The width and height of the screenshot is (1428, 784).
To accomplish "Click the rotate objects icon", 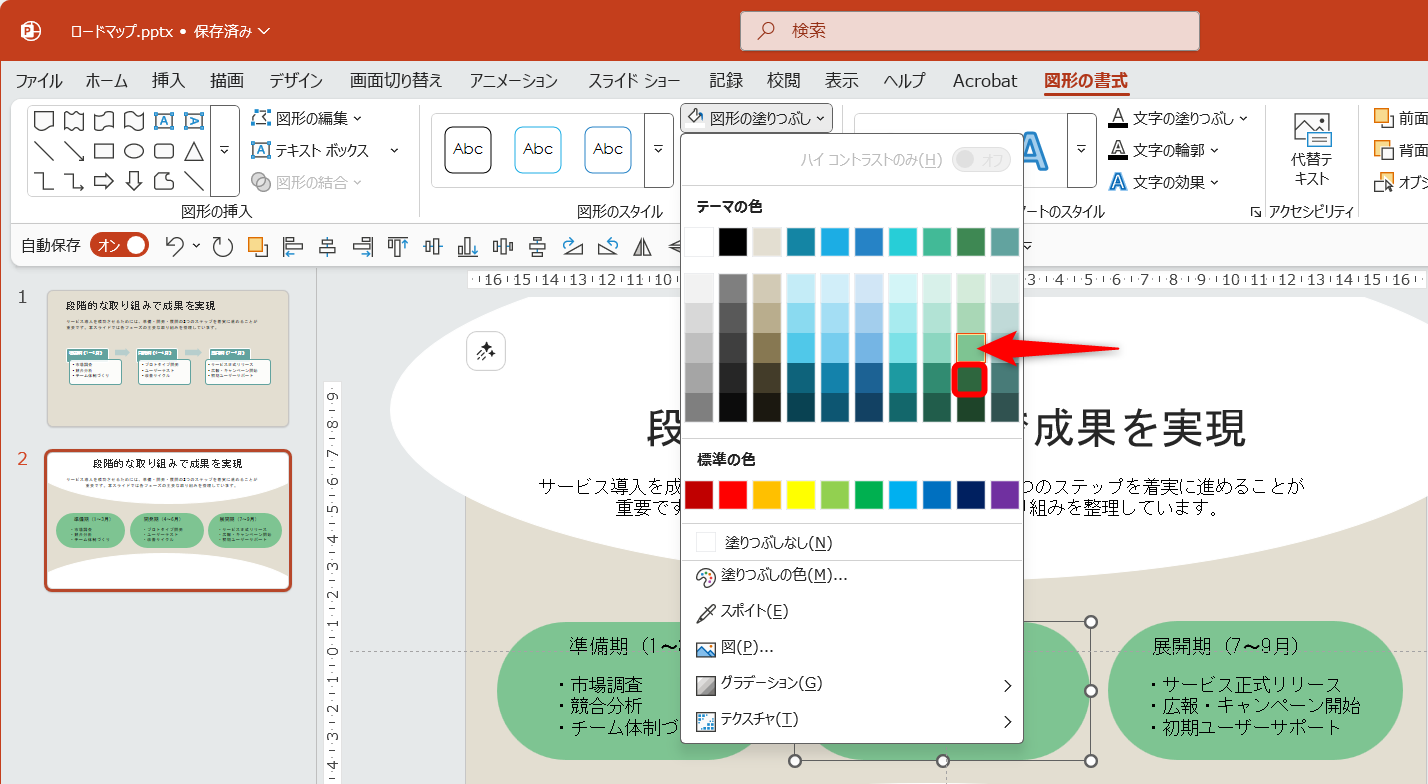I will coord(571,245).
